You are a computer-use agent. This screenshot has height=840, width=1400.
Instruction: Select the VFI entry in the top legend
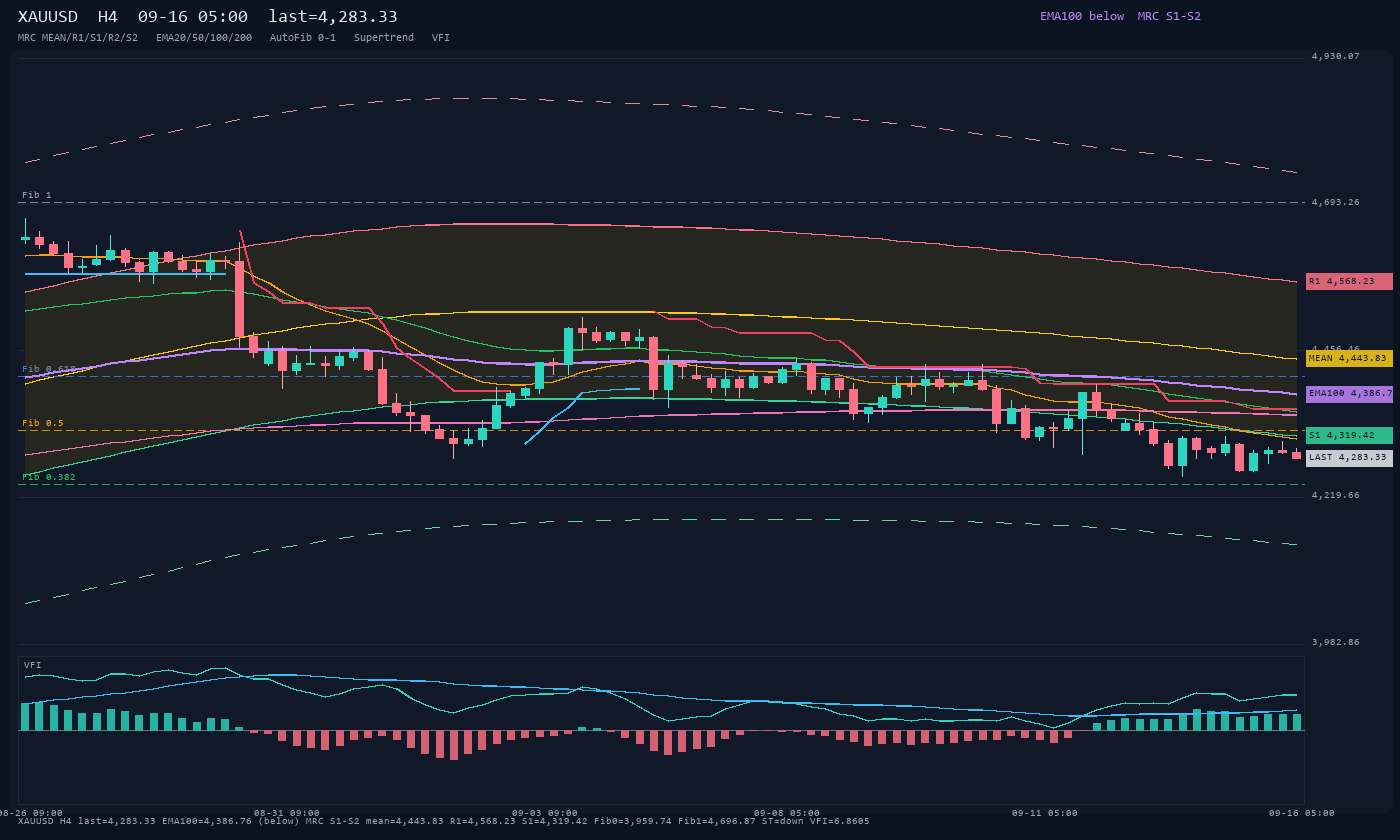(x=441, y=38)
